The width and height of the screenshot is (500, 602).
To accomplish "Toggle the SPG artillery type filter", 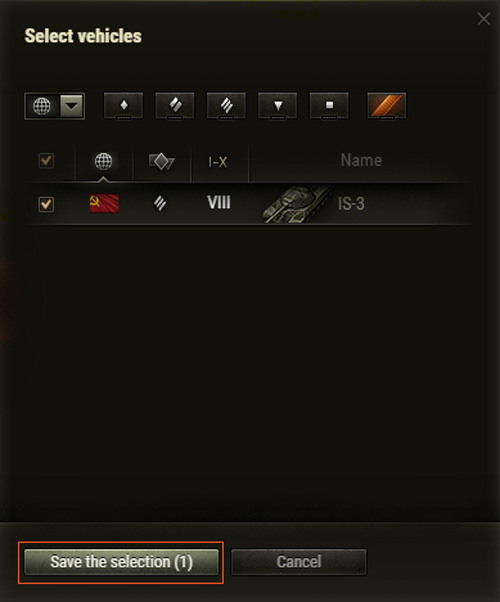I will tap(329, 106).
